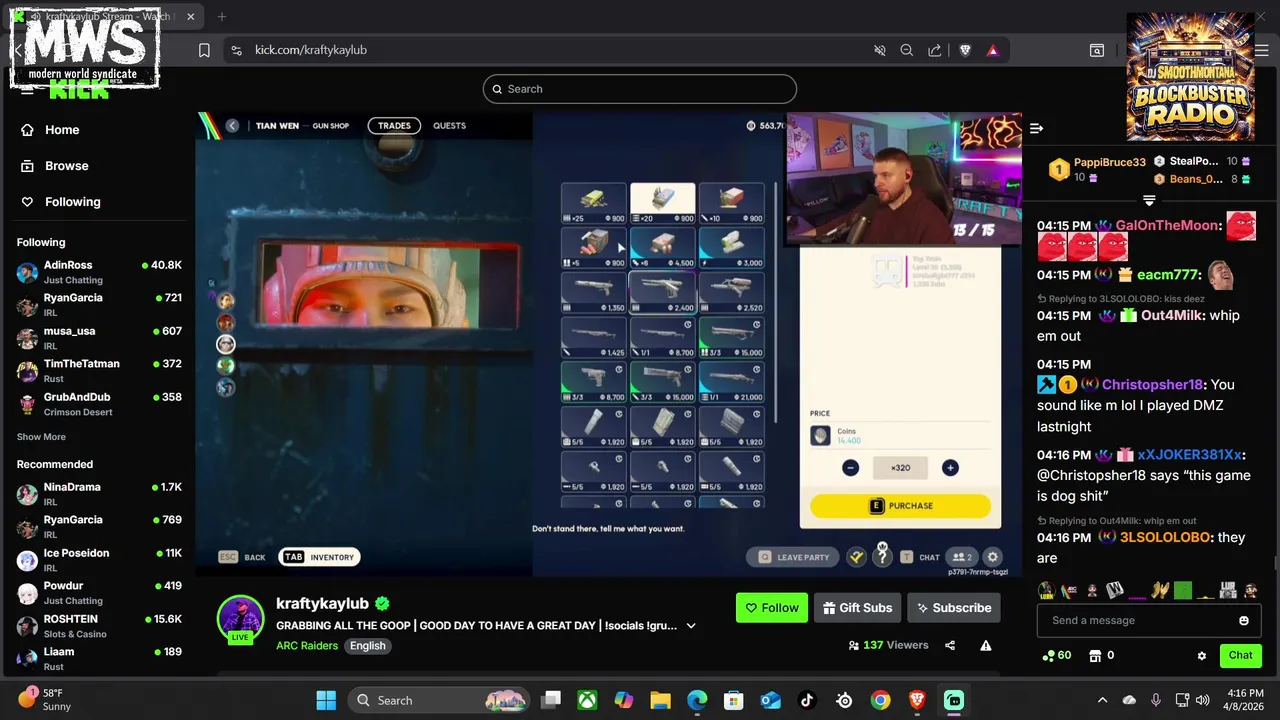Viewport: 1280px width, 720px height.
Task: Select the QUESTS tab in the stream
Action: click(x=449, y=126)
